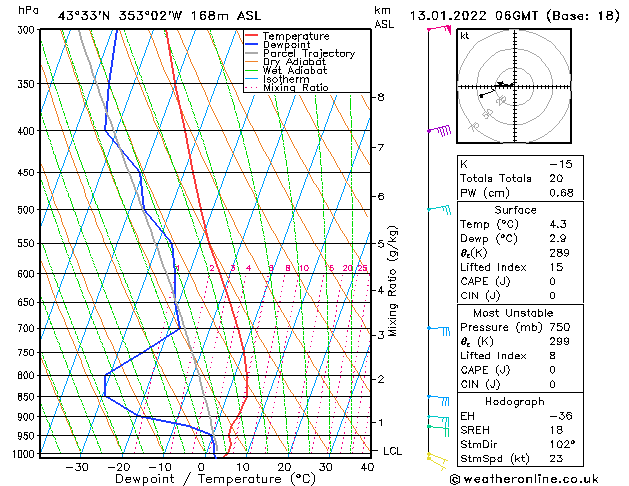
Task: Click the EH value −36
Action: tap(561, 416)
